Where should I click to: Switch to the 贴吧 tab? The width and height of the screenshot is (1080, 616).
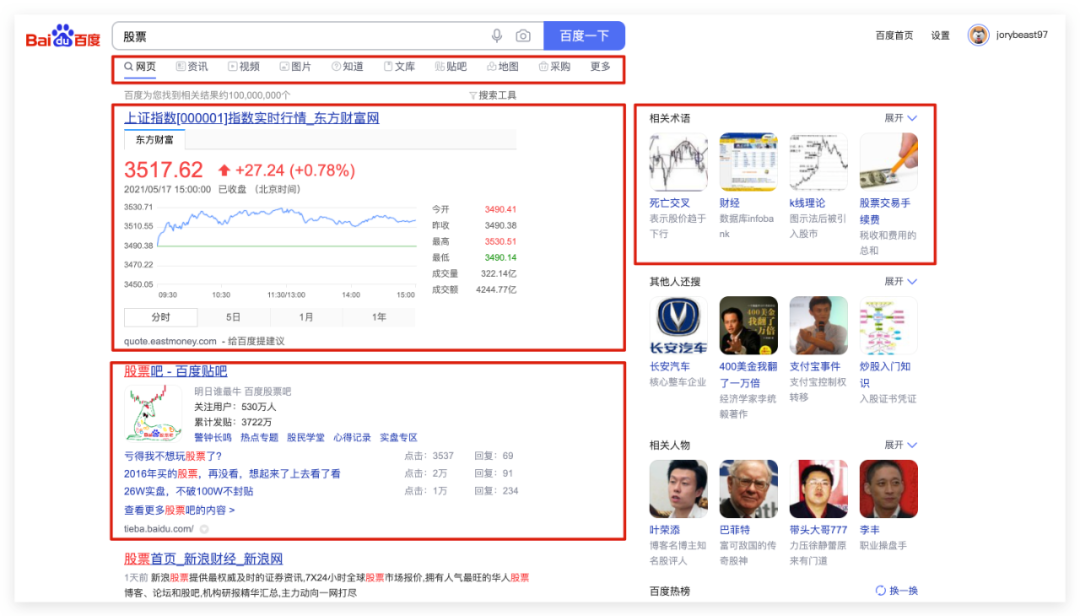tap(451, 67)
